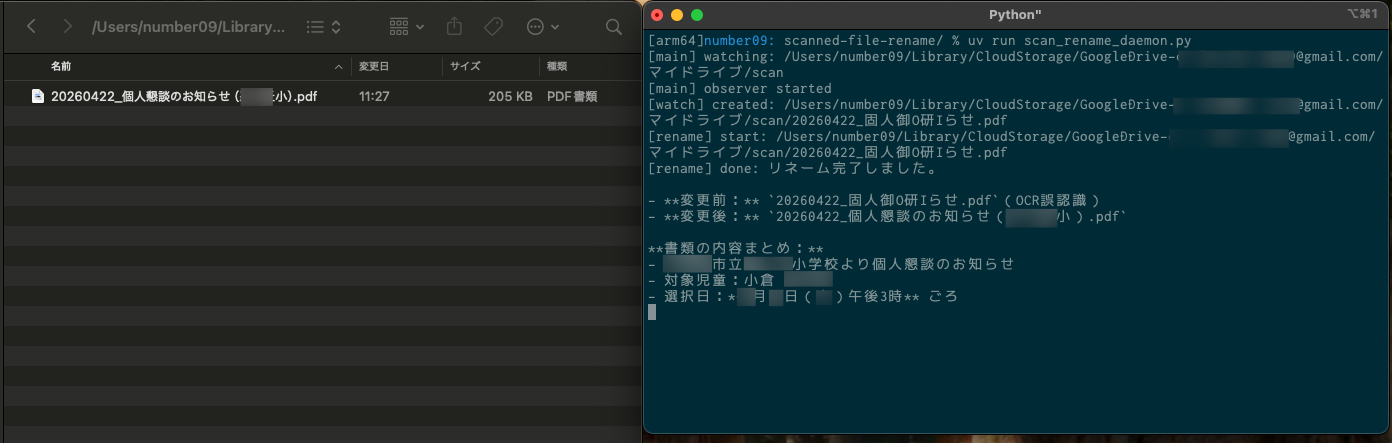Click the Share icon in Finder toolbar
The image size is (1392, 443).
455,27
